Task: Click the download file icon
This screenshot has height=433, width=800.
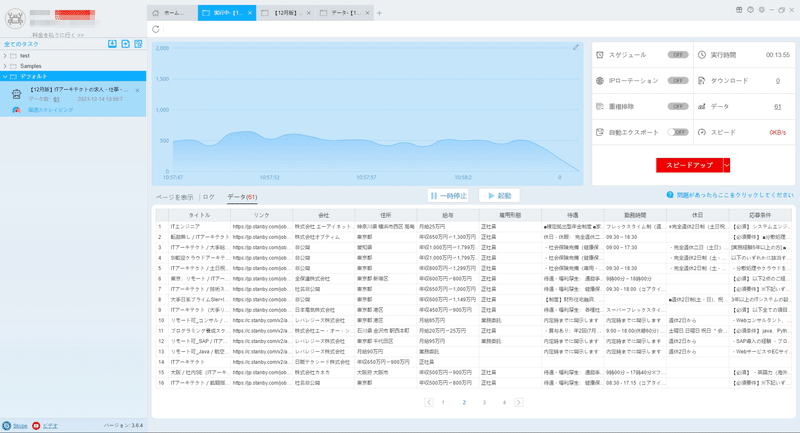Action: pyautogui.click(x=702, y=81)
